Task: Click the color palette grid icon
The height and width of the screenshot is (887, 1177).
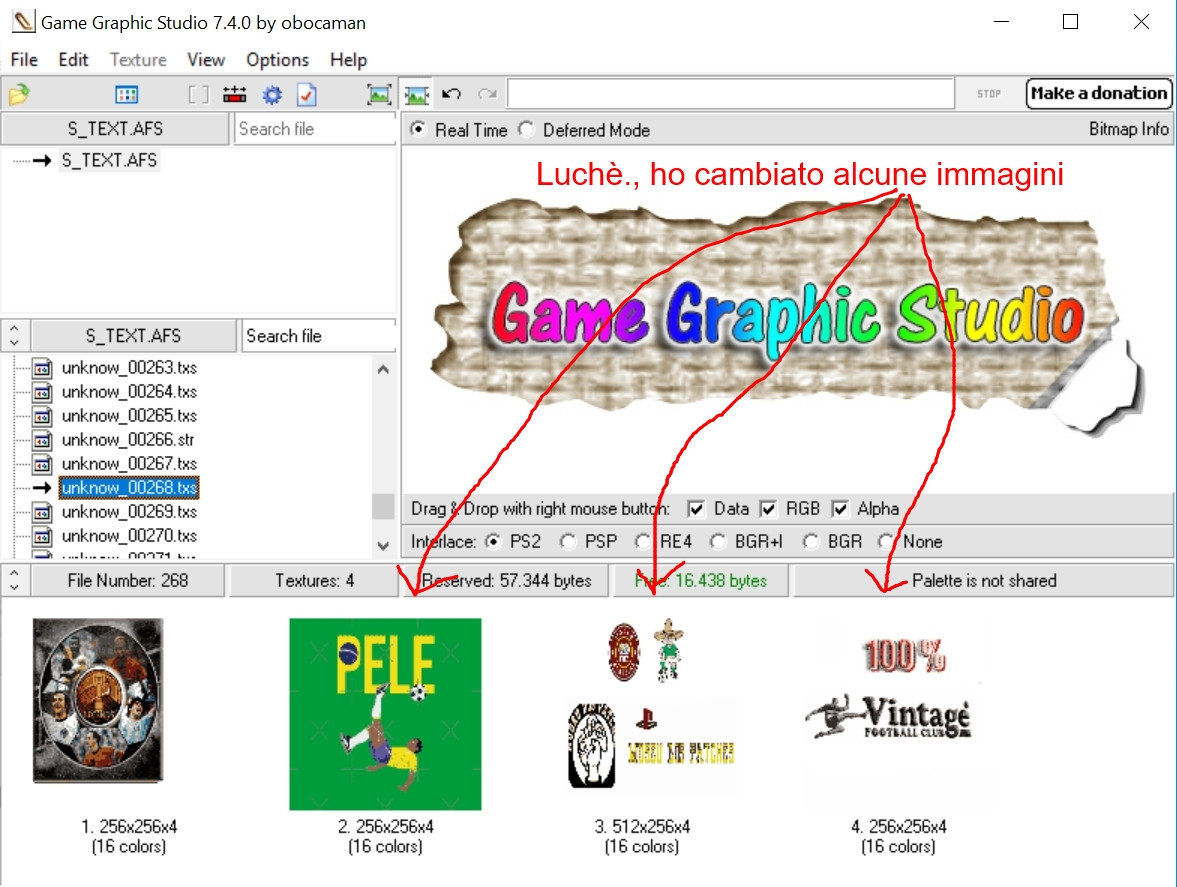Action: coord(126,95)
